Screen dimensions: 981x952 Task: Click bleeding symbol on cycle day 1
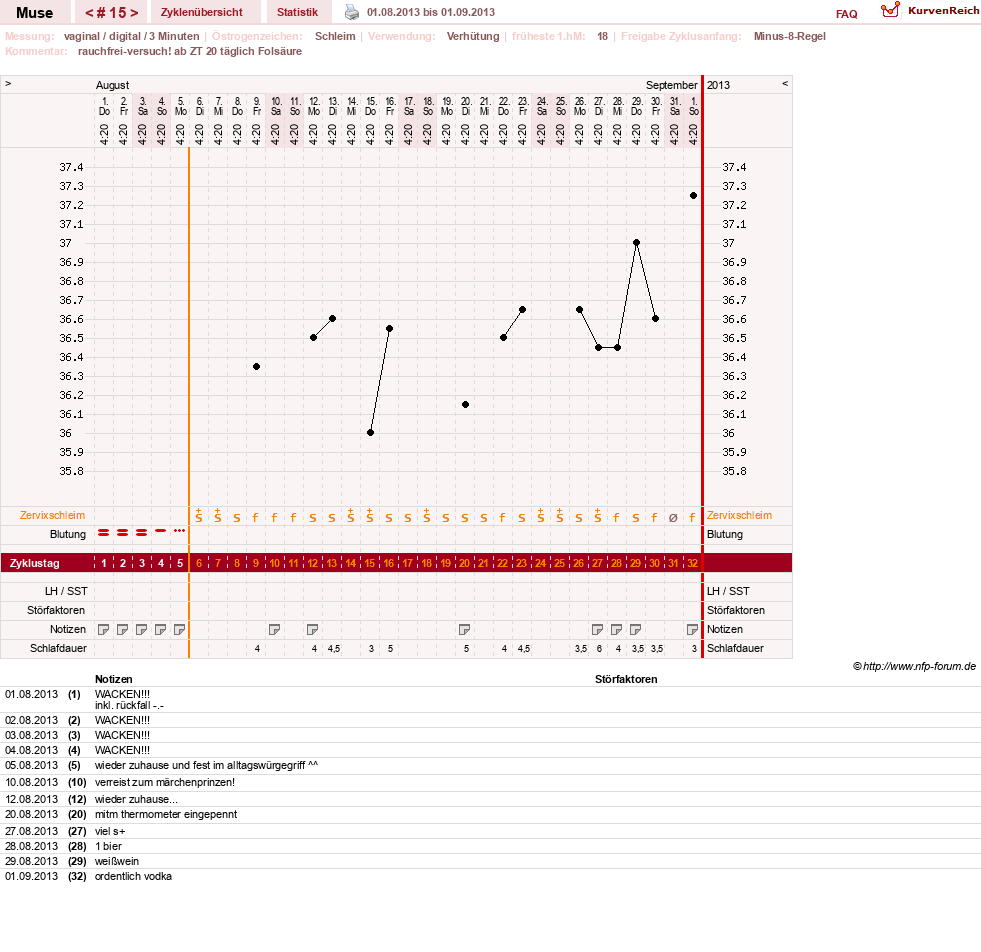point(104,532)
